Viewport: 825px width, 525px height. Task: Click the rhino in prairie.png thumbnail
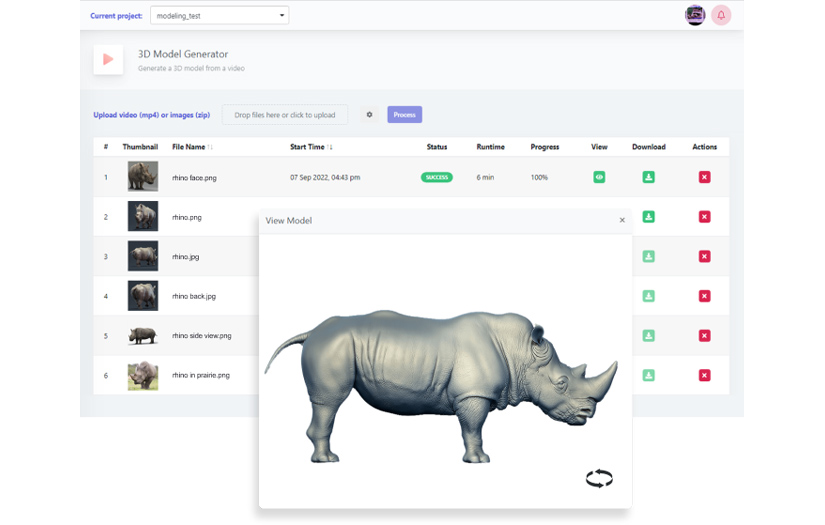[143, 375]
